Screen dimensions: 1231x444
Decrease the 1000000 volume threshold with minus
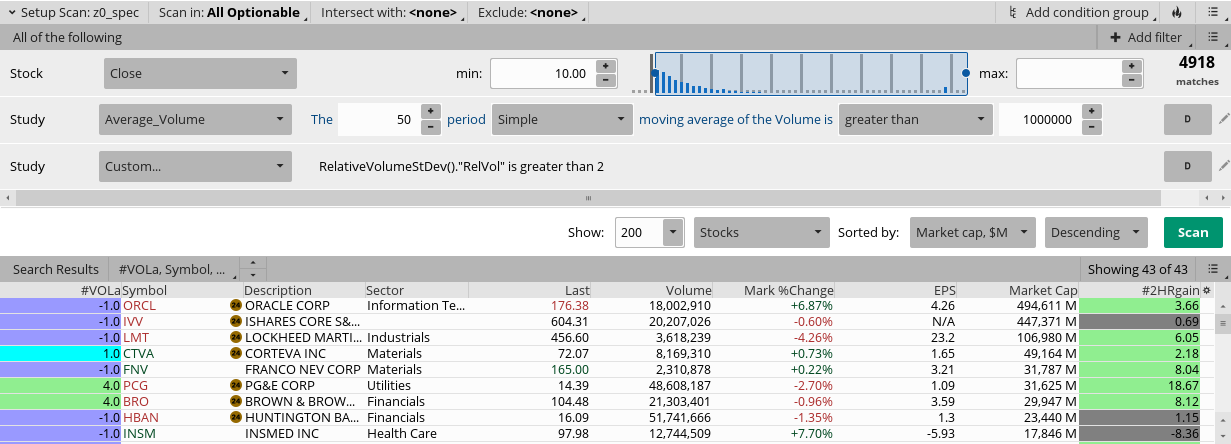(x=1091, y=127)
